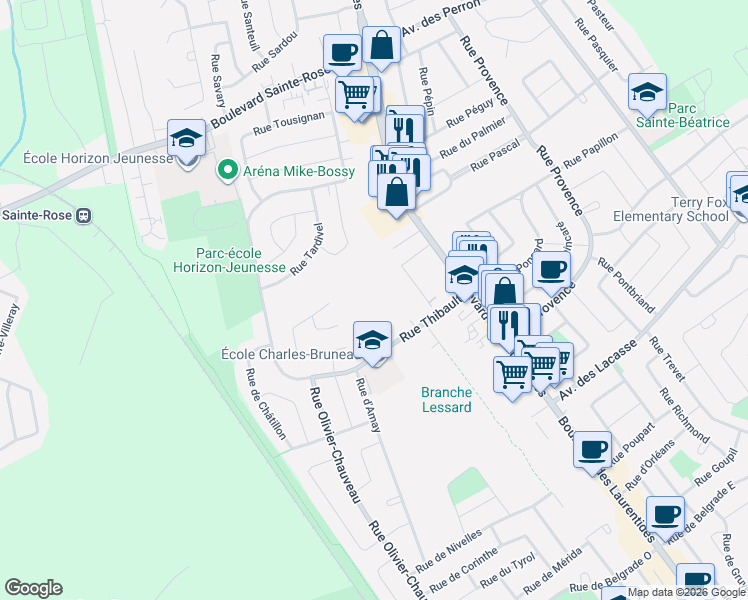Click the Rue de Châtillon street label
Viewport: 748px width, 600px height.
266,404
